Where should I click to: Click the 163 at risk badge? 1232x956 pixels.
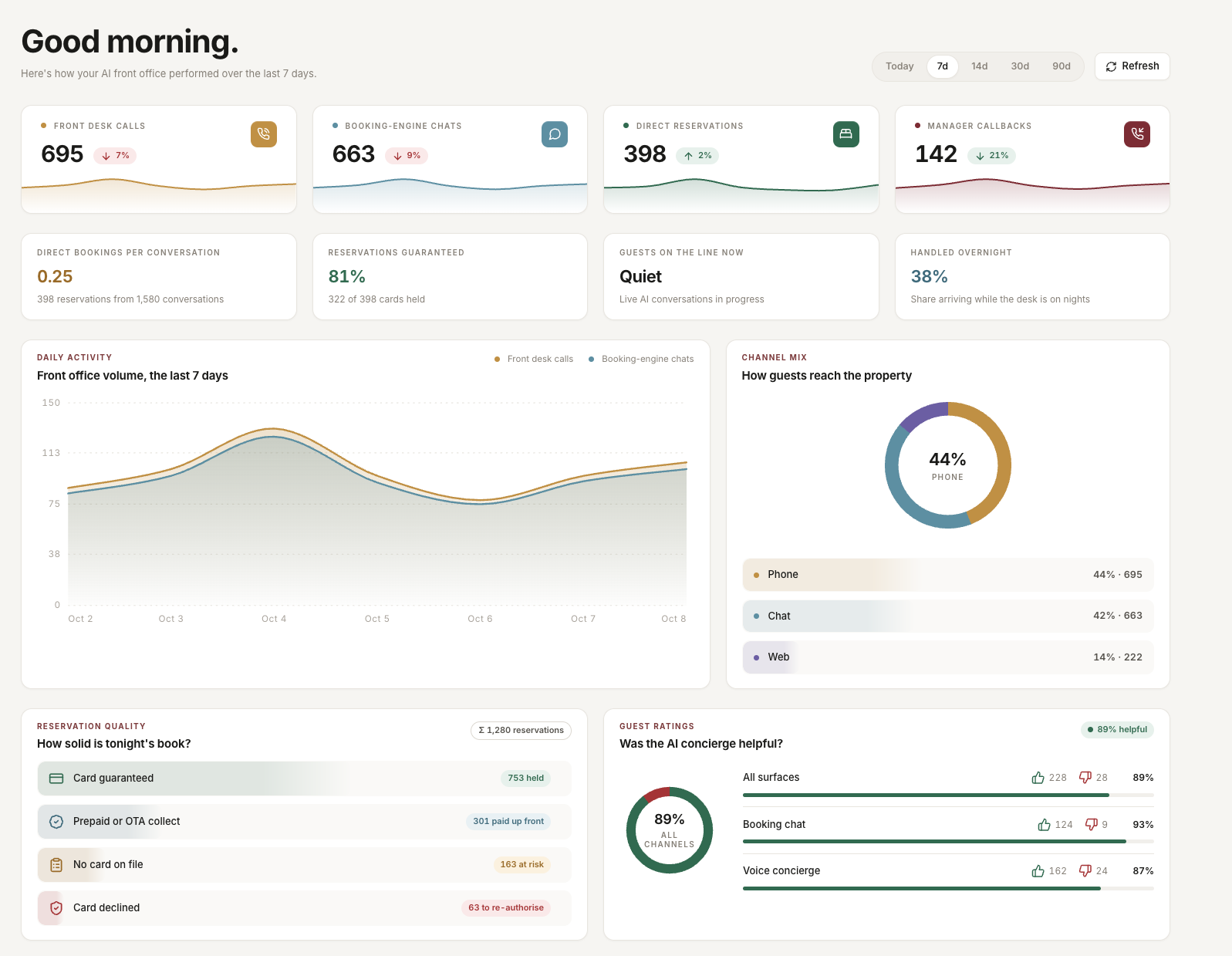click(x=522, y=865)
